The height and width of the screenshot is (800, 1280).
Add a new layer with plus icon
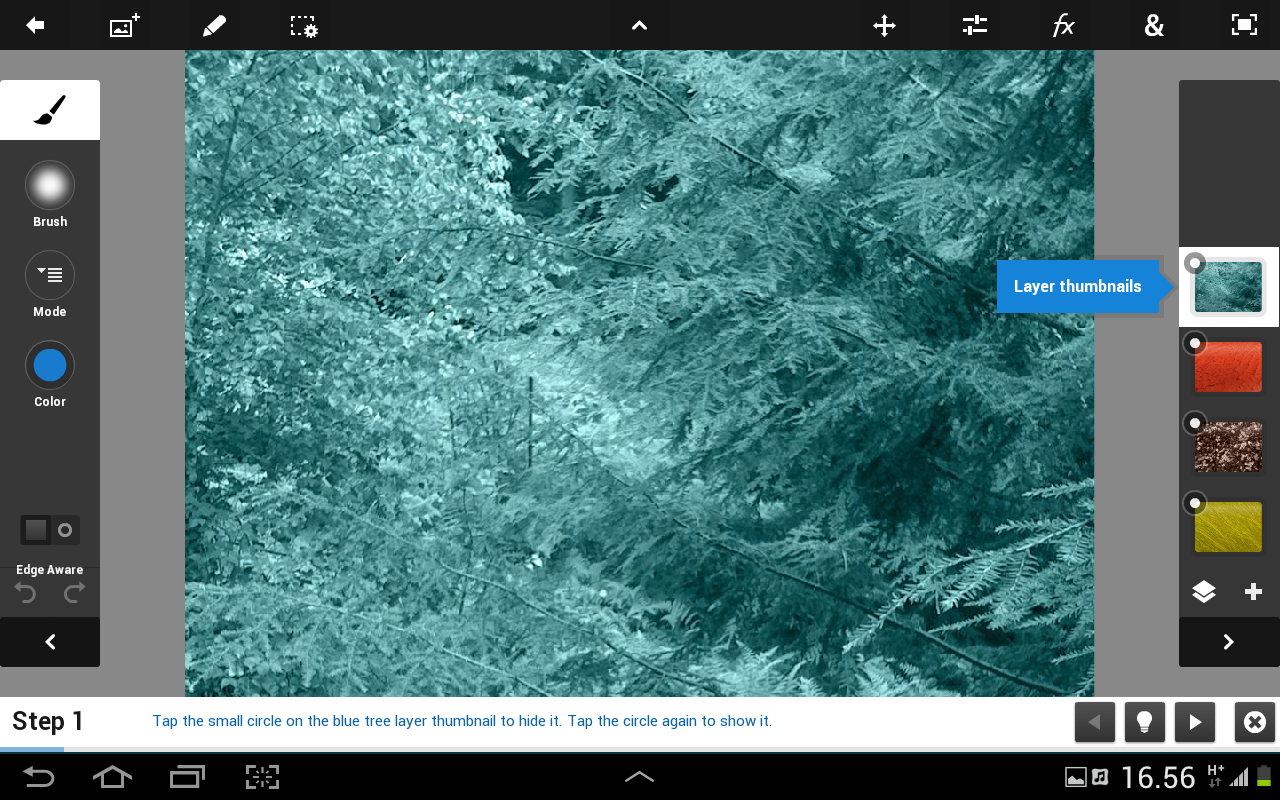click(x=1253, y=592)
